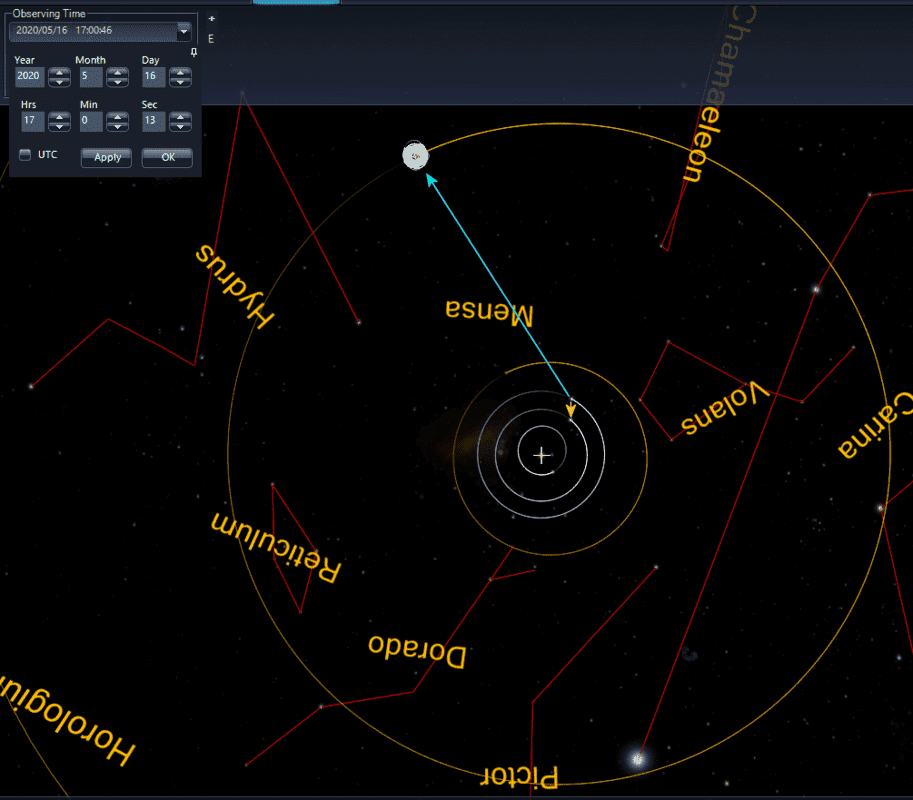Click the E icon beside Observing Time
913x800 pixels.
pyautogui.click(x=211, y=39)
